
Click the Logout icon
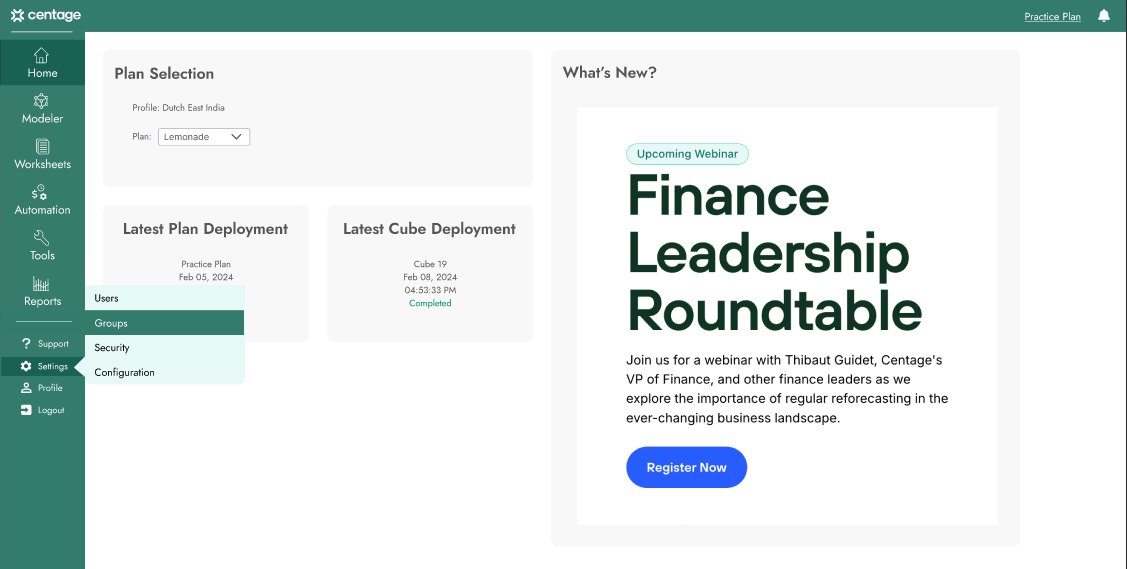point(26,410)
